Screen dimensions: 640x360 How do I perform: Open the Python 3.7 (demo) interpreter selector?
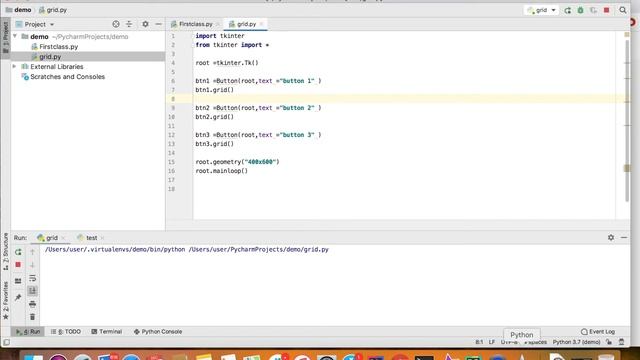coord(576,342)
